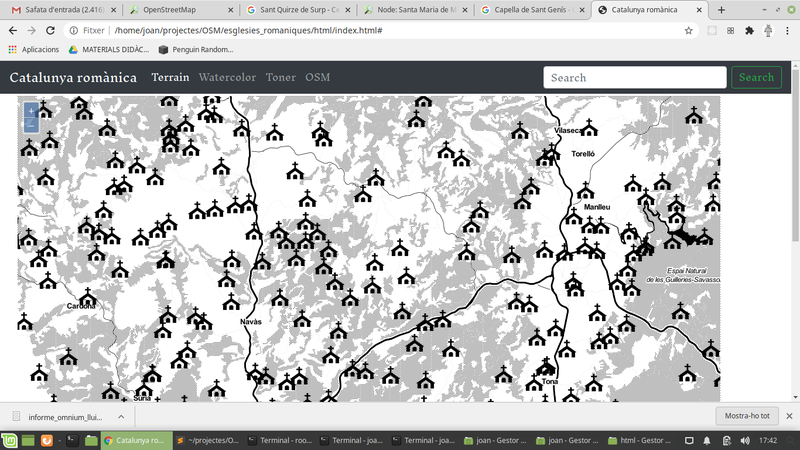Screen dimensions: 800x450
Task: Switch to the Watercolor map layer
Action: tap(227, 77)
